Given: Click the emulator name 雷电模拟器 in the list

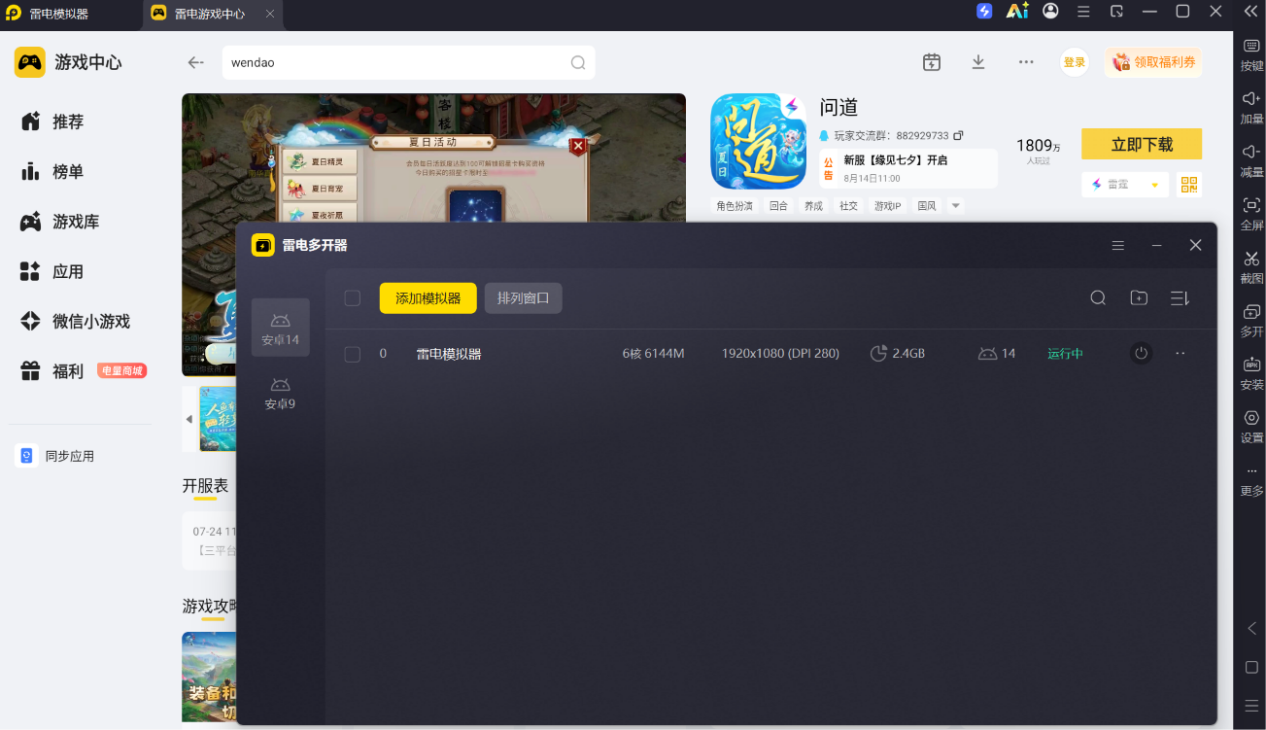Looking at the screenshot, I should coord(449,354).
